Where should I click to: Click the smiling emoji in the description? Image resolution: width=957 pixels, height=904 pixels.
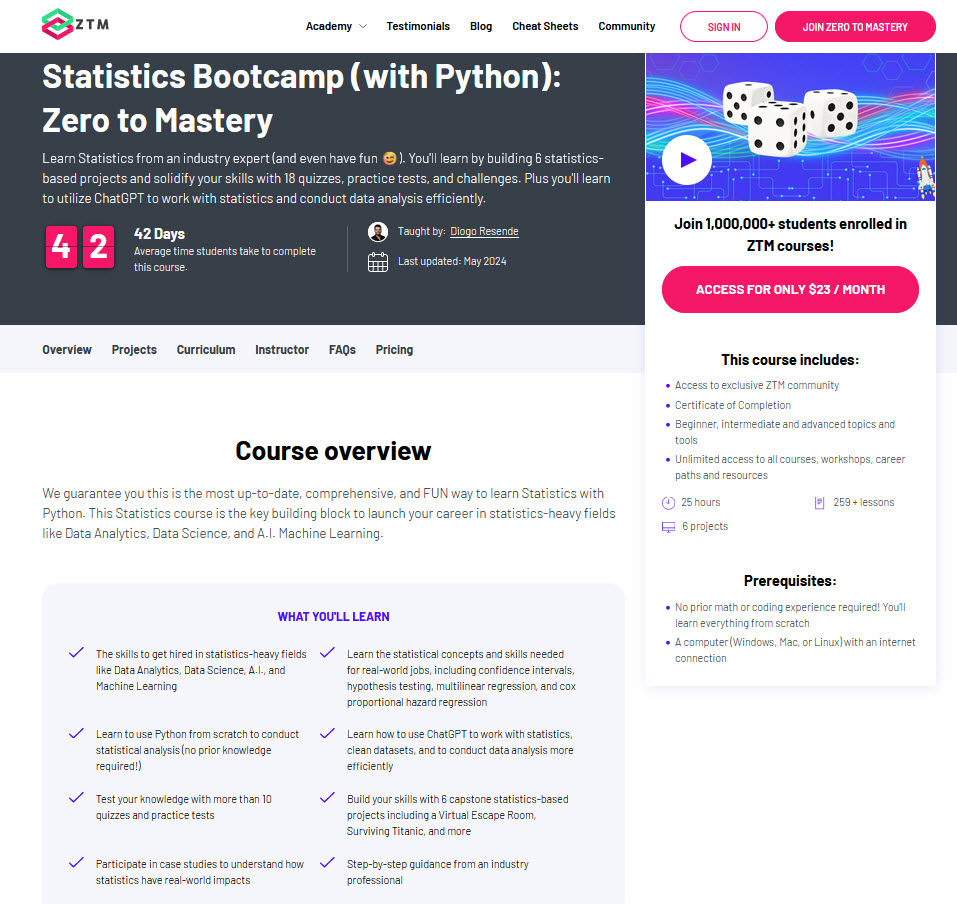tap(389, 159)
